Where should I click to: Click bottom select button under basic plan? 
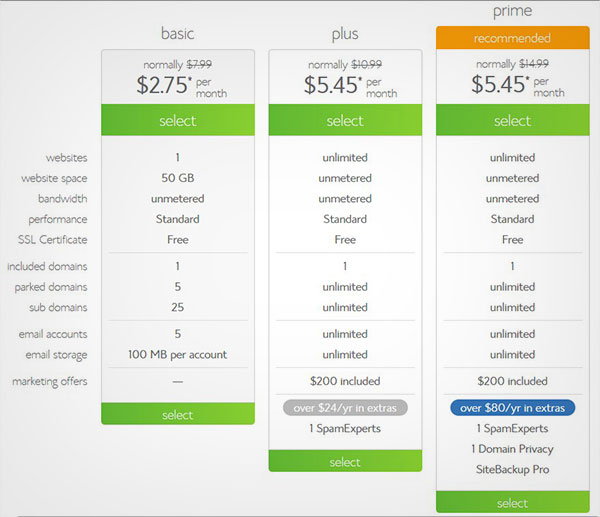coord(178,414)
